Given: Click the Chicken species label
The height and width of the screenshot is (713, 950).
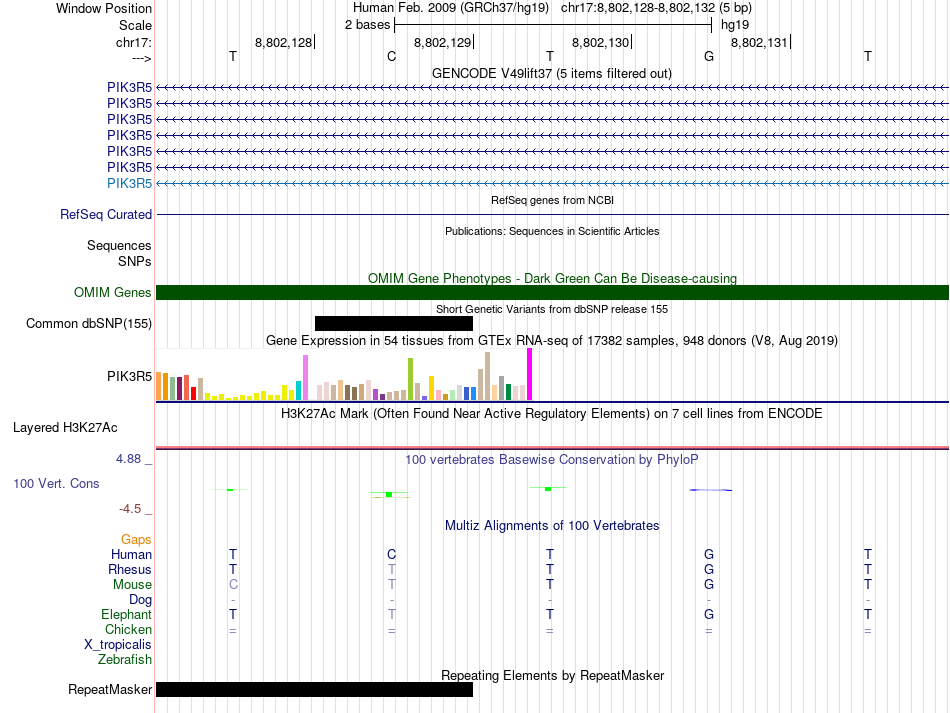Looking at the screenshot, I should pos(128,629).
